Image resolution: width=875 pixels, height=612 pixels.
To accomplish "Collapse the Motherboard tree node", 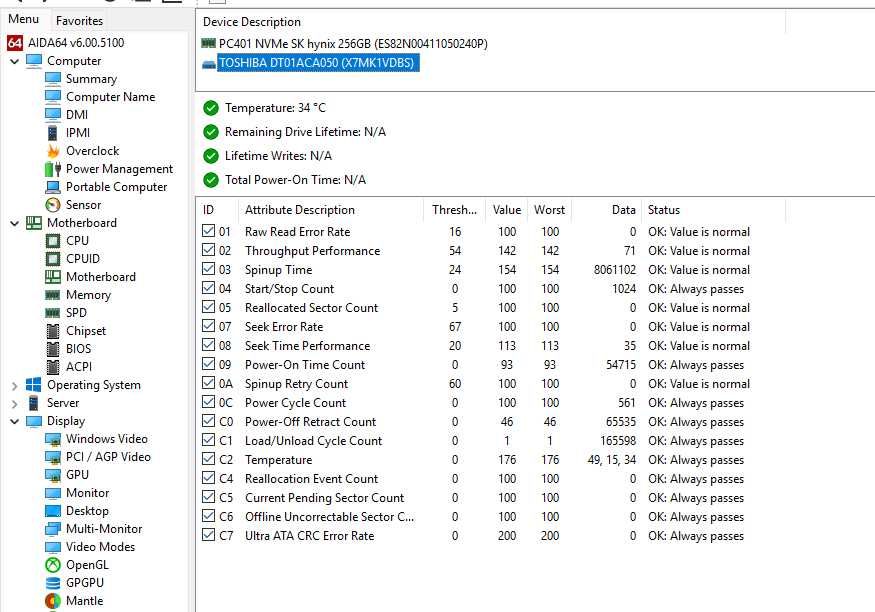I will click(x=15, y=223).
